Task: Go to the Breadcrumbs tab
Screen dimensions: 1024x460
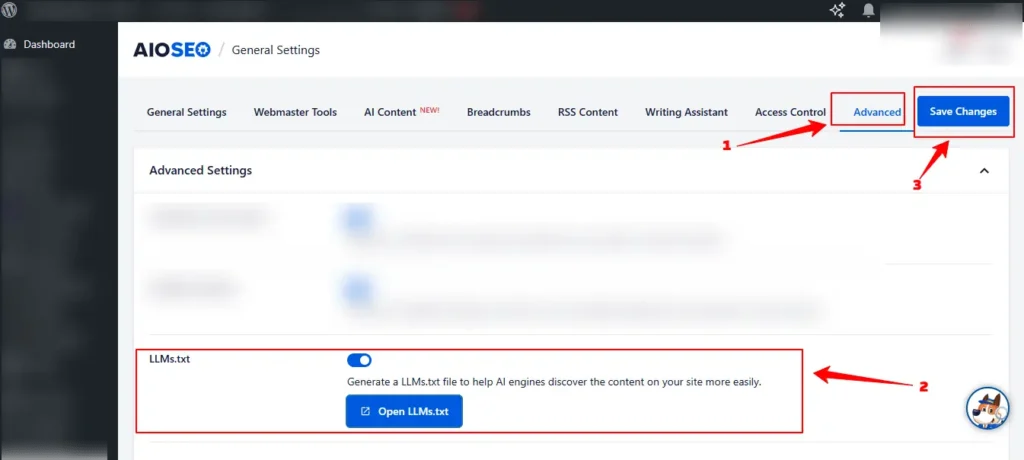Action: 498,112
